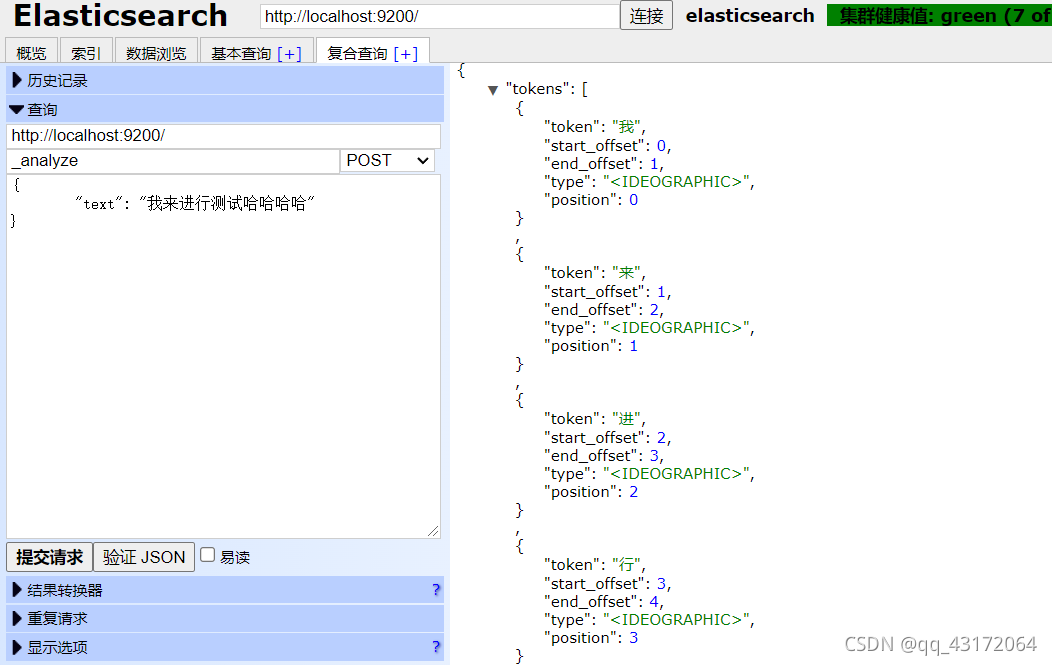
Task: Click the elasticsearch cluster name text
Action: point(750,15)
